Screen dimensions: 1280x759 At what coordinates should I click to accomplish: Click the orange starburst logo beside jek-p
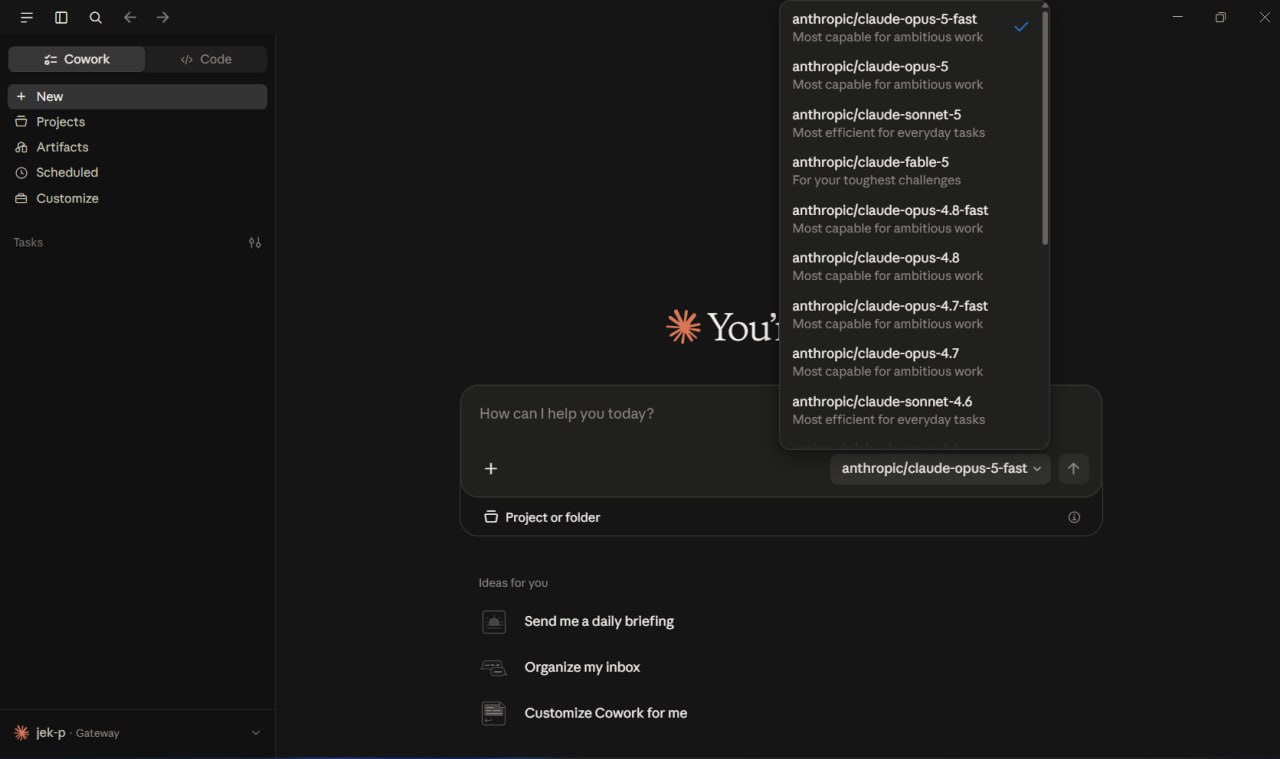(21, 733)
